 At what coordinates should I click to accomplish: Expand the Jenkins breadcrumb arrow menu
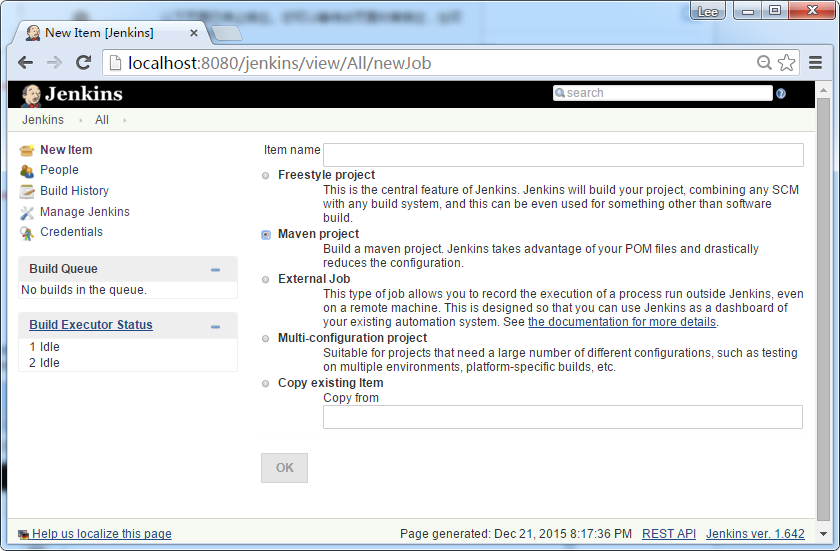click(x=80, y=121)
